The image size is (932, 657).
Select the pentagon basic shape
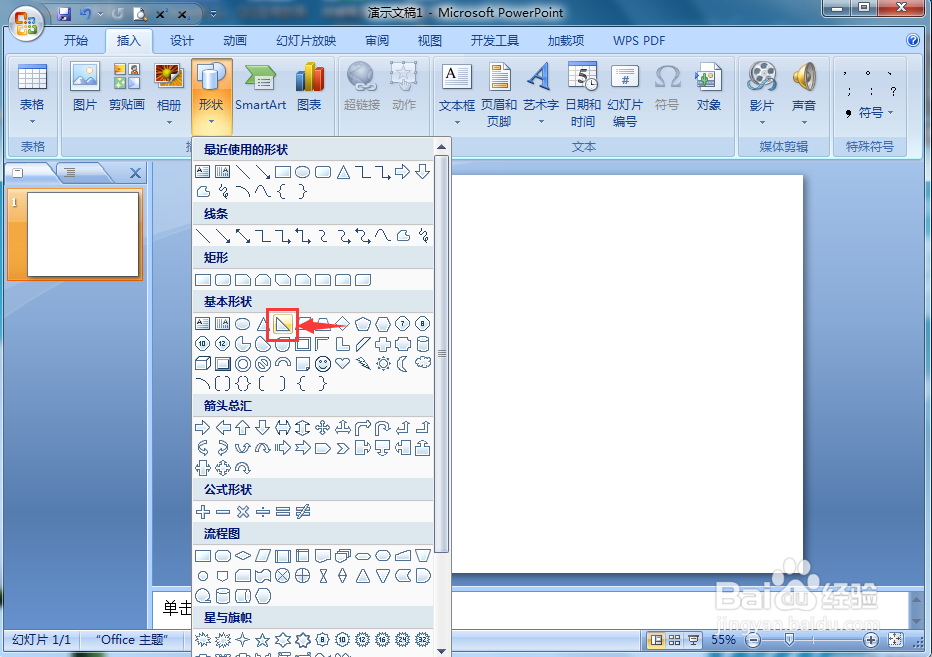click(x=363, y=324)
